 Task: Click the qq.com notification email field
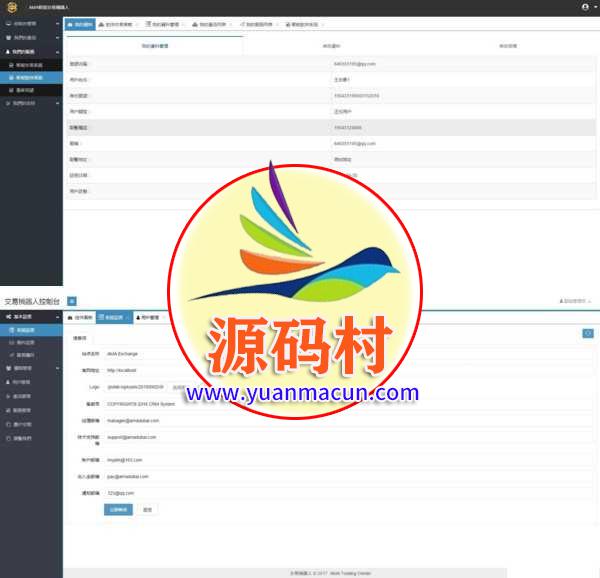point(348,493)
